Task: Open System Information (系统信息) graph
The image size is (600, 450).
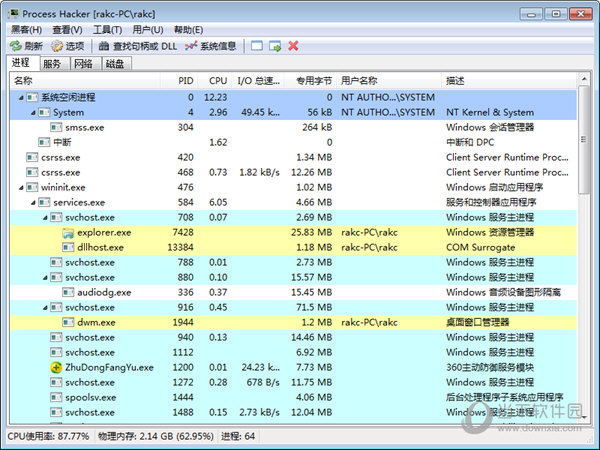Action: pyautogui.click(x=210, y=46)
